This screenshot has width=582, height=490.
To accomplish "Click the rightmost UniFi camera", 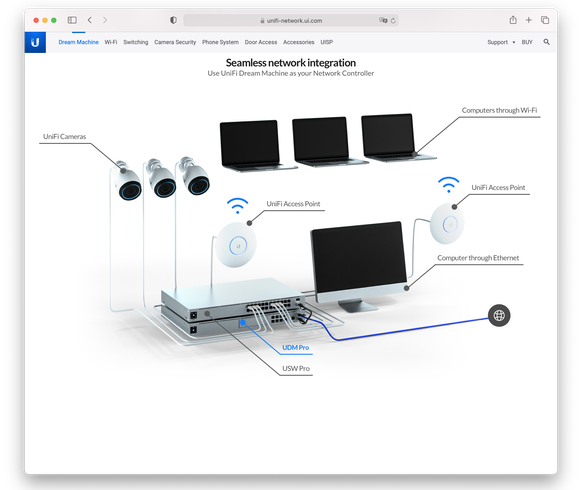I will pyautogui.click(x=194, y=176).
